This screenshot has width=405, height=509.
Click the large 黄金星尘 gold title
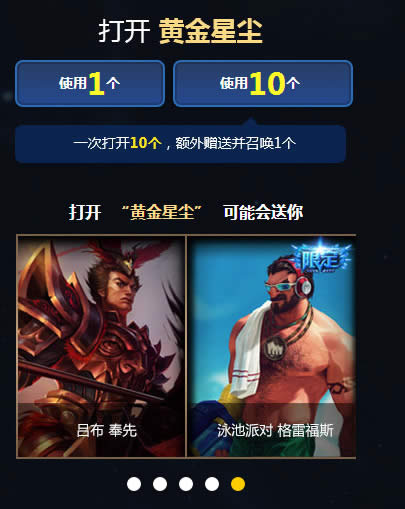(211, 31)
